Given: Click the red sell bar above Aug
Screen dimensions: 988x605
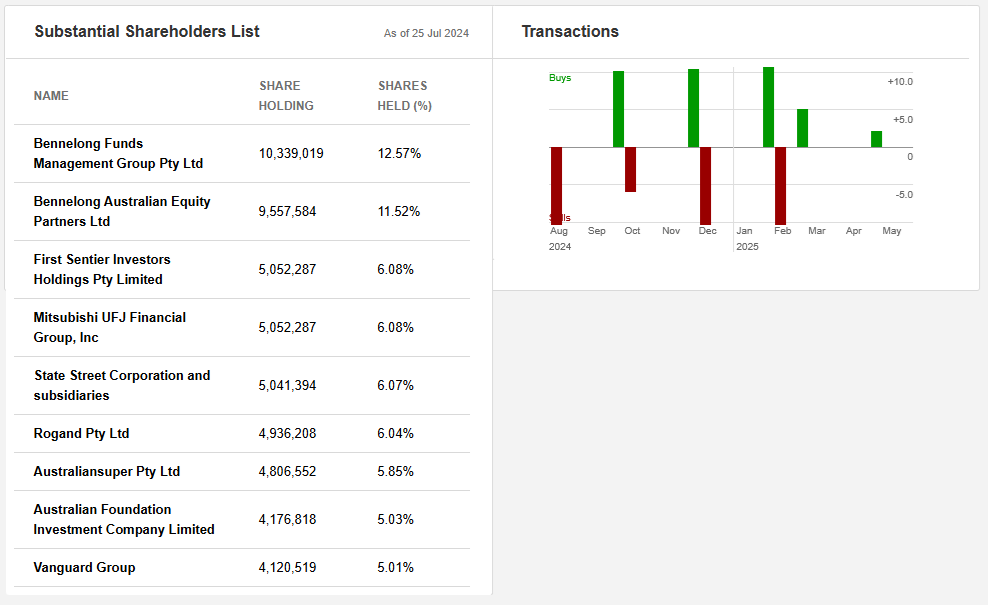Looking at the screenshot, I should pos(557,185).
